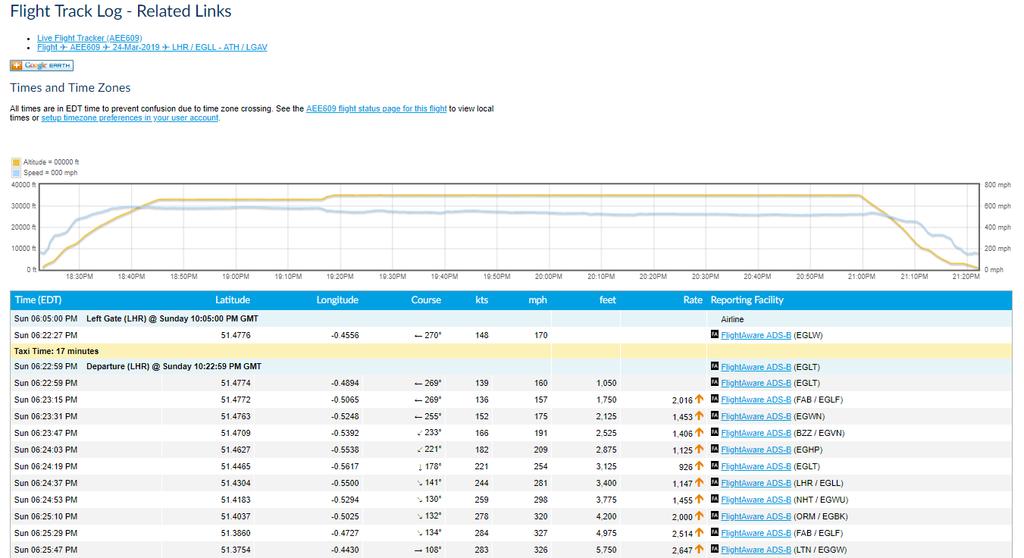Open Live Flight Tracker (AEE609) link

89,38
